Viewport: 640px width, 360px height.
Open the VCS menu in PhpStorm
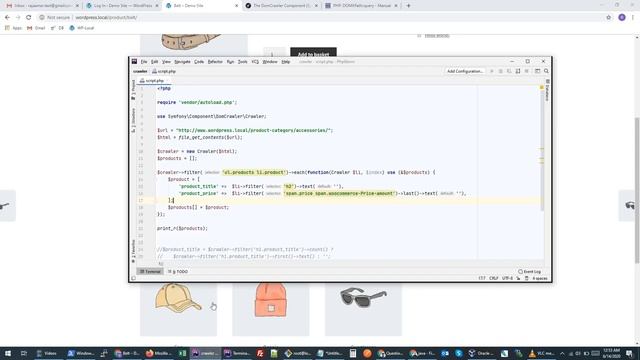pos(255,62)
